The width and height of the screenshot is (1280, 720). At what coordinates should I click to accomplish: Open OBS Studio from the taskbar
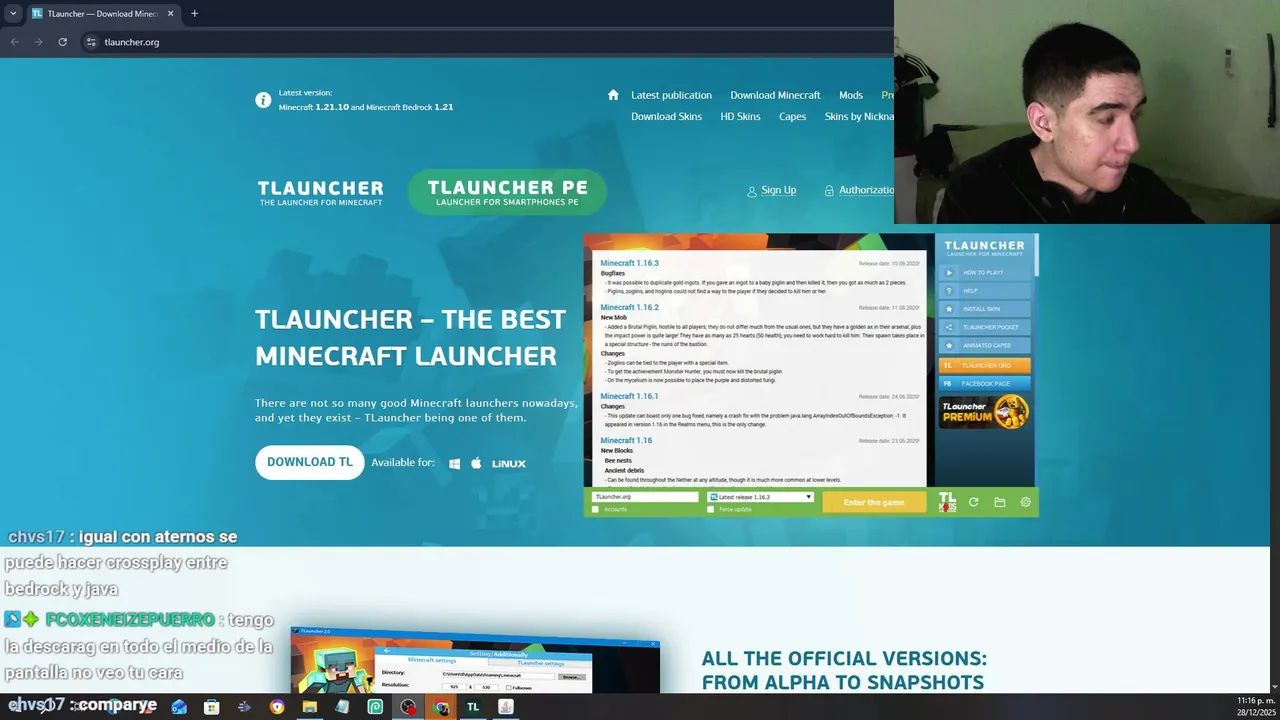408,707
